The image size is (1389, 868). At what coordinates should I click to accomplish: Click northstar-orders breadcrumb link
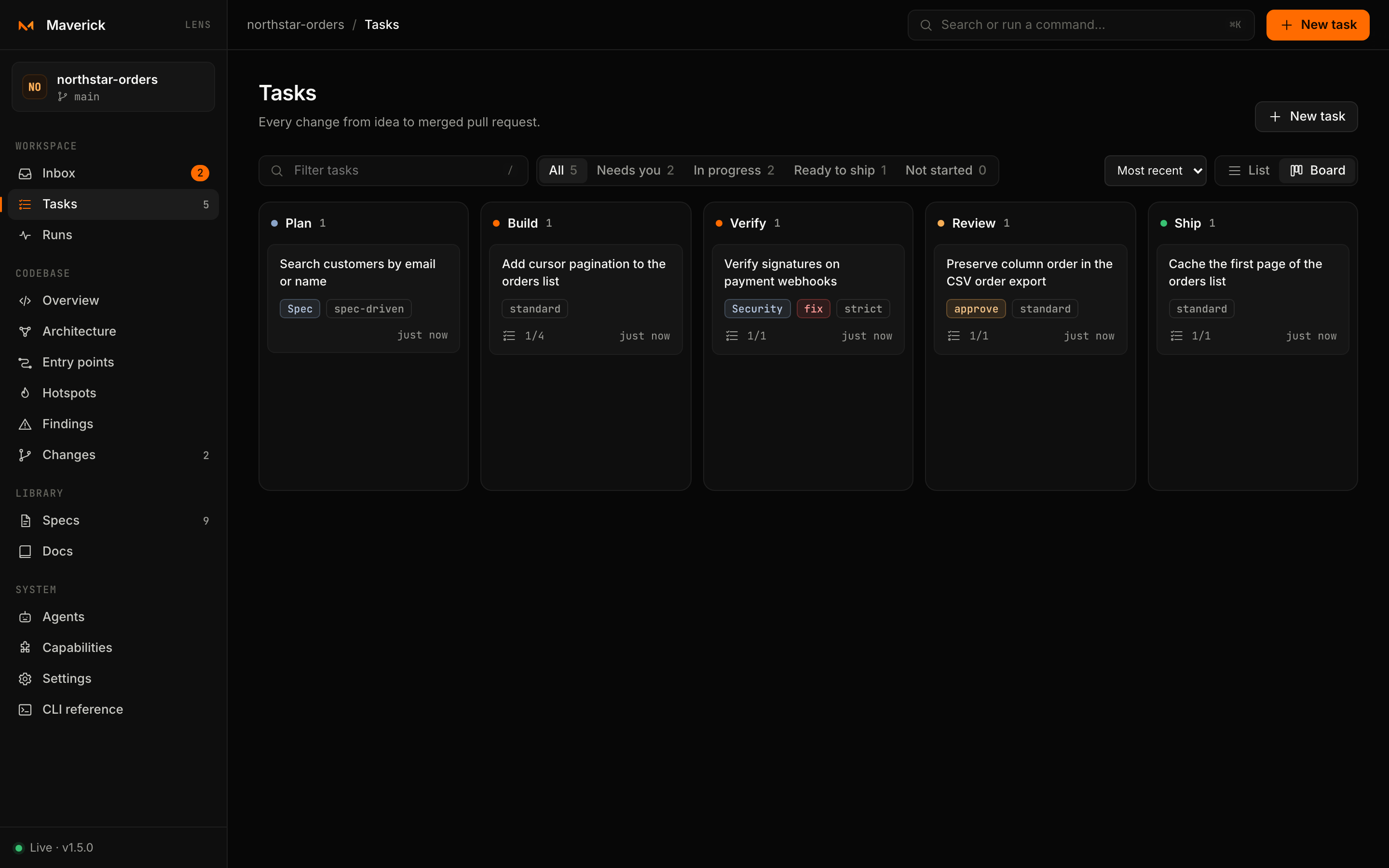click(x=296, y=25)
